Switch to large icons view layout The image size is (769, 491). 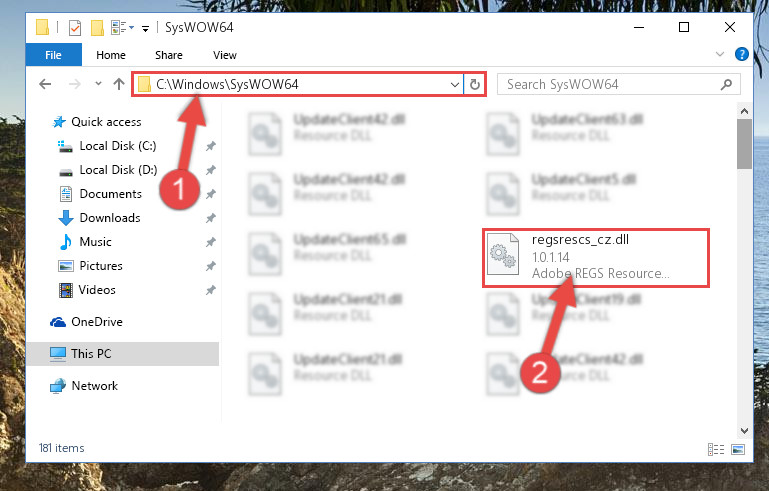(738, 449)
